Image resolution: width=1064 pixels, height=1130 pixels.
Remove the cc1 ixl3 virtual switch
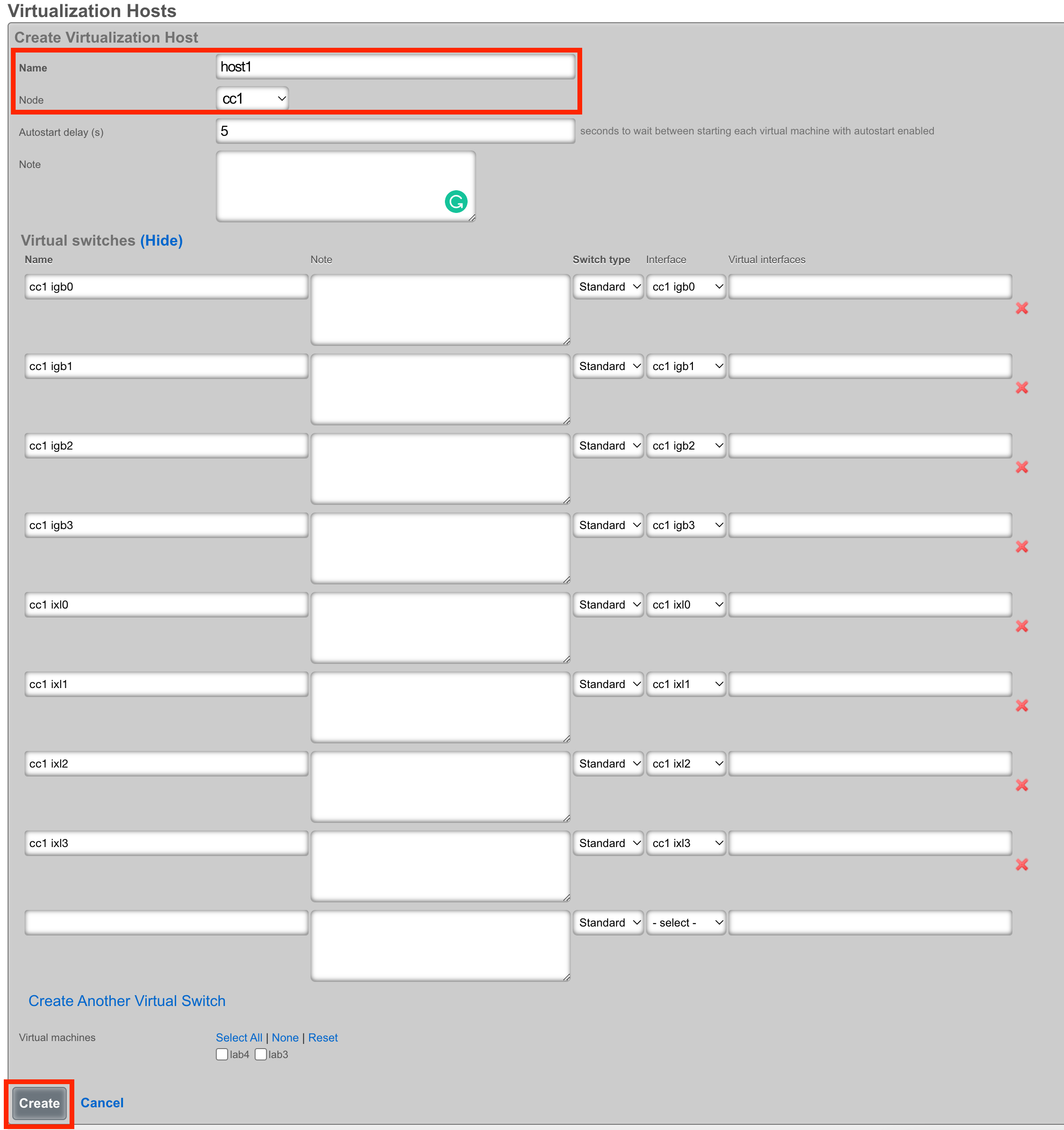tap(1021, 865)
